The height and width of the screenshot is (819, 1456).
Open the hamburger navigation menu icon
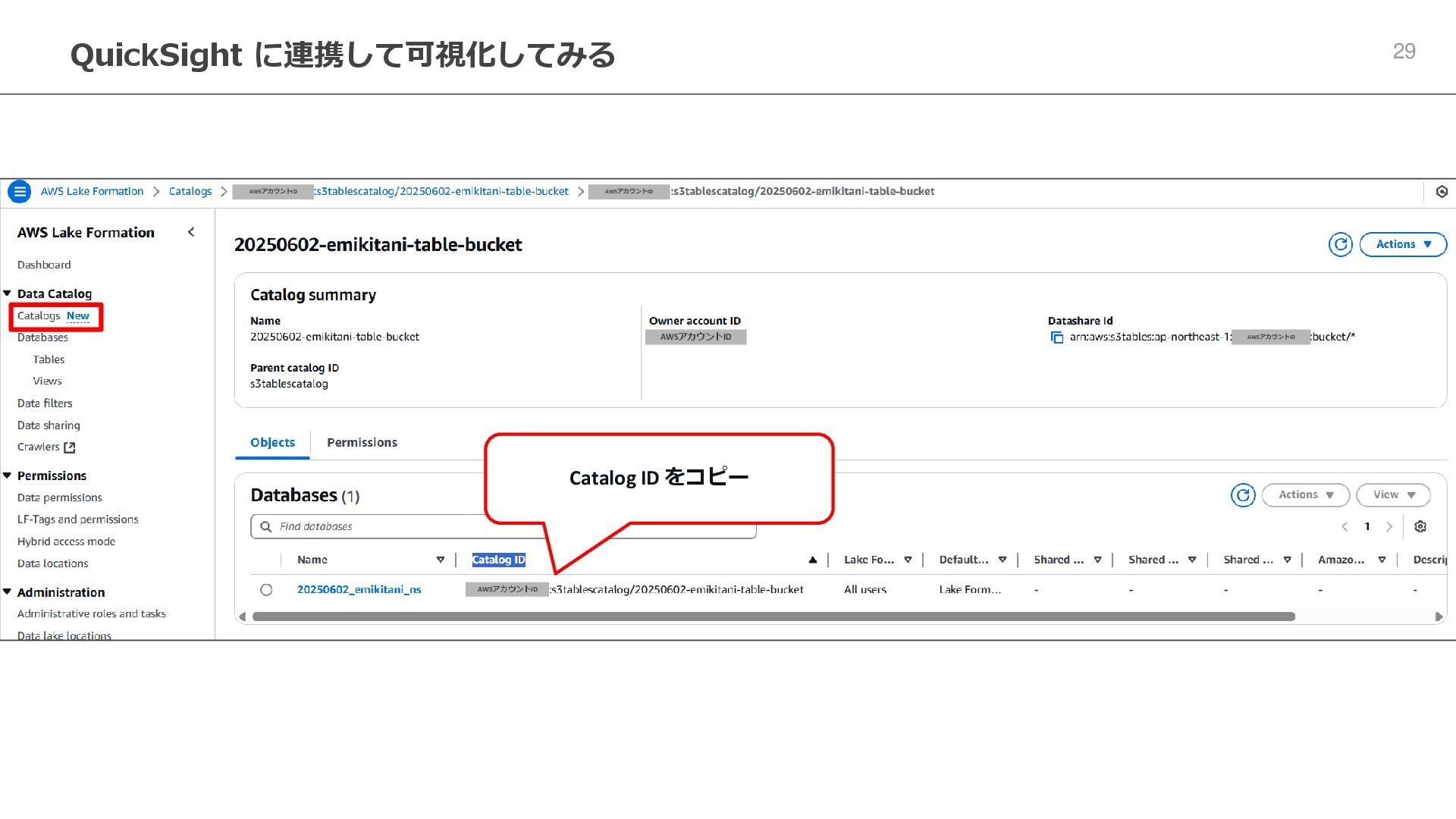(x=20, y=192)
